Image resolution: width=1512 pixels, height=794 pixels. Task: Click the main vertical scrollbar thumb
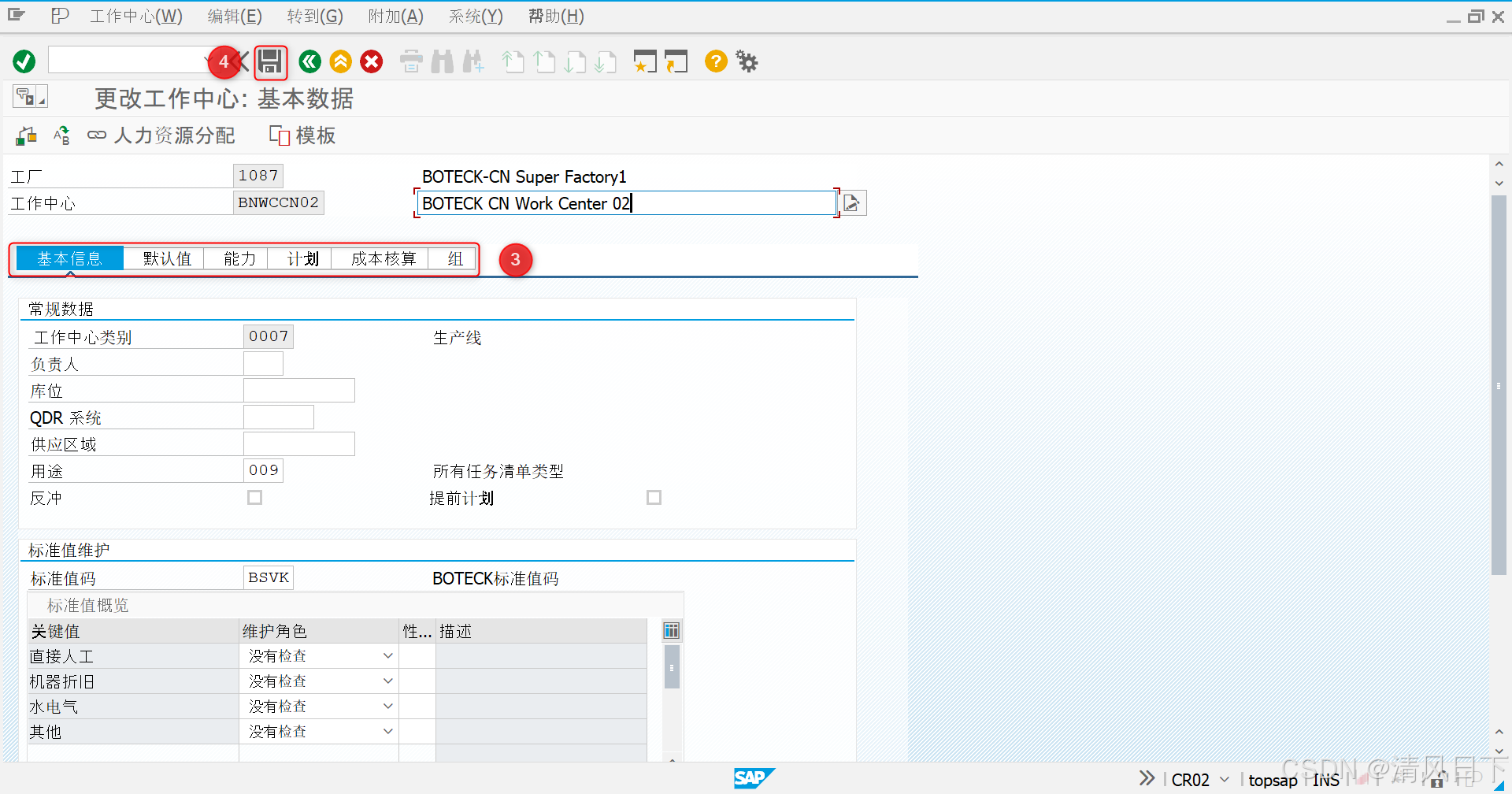pos(1499,386)
